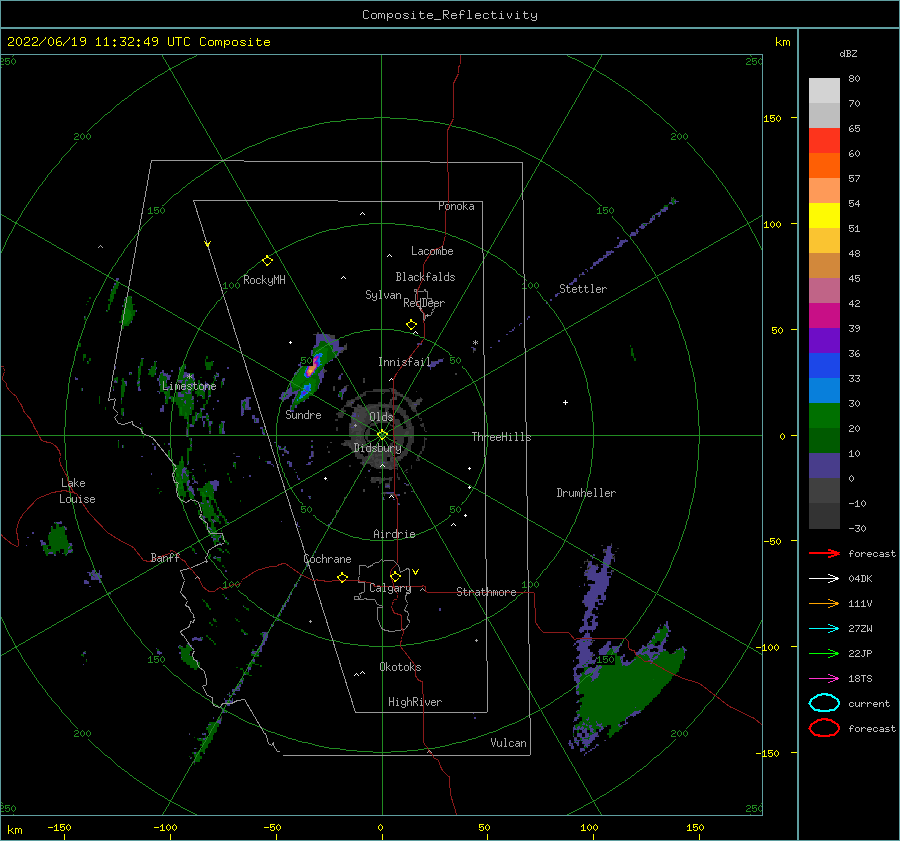
Task: Click the Sylvan label
Action: point(383,295)
